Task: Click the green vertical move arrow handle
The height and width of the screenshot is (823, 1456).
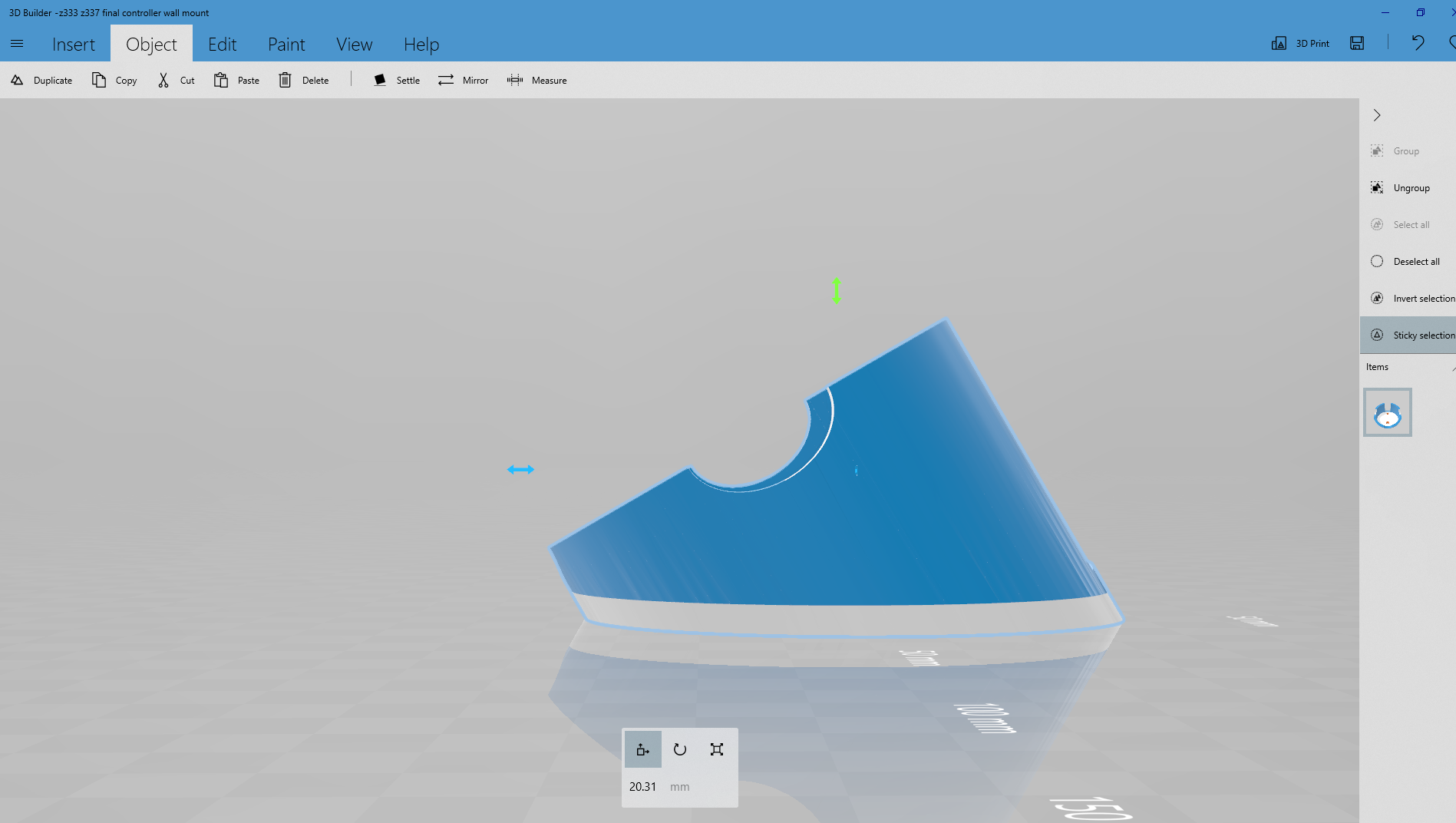Action: (x=837, y=291)
